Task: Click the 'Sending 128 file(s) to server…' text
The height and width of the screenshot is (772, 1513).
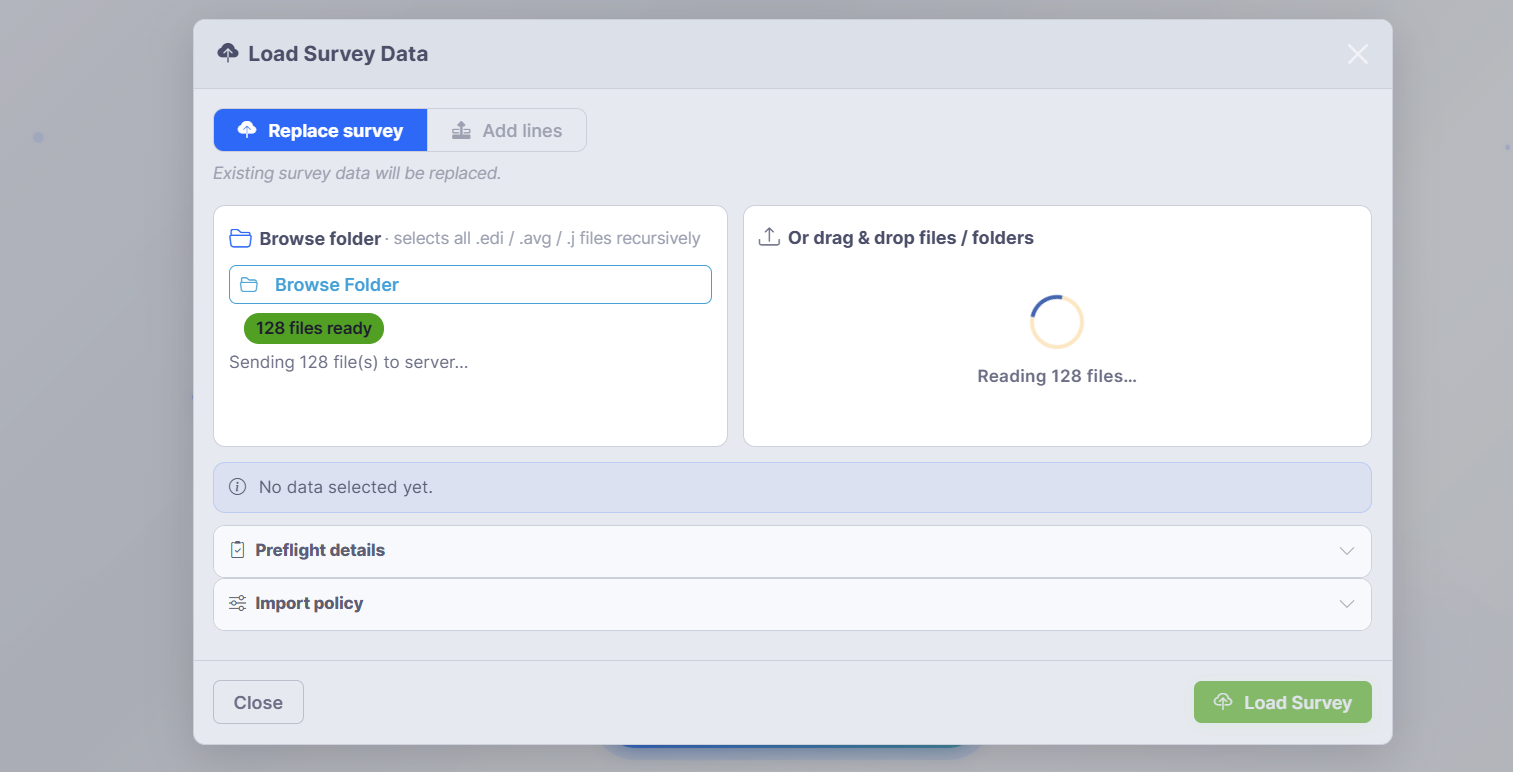Action: coord(349,362)
